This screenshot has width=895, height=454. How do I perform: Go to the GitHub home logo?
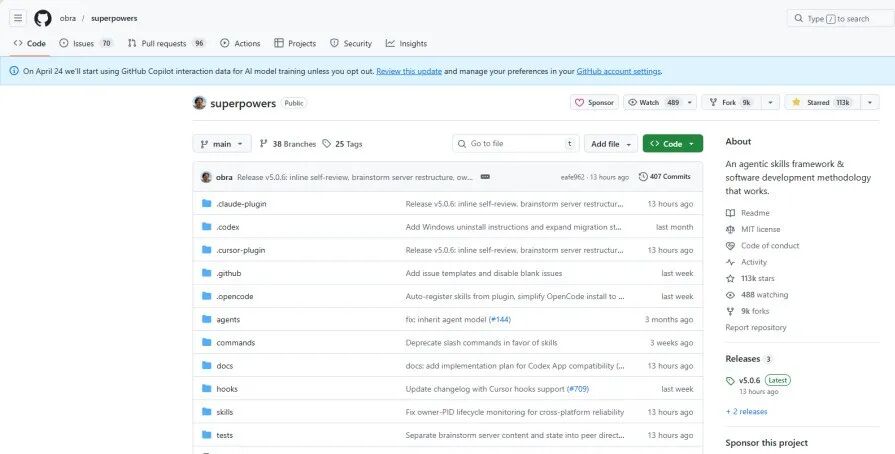[43, 18]
